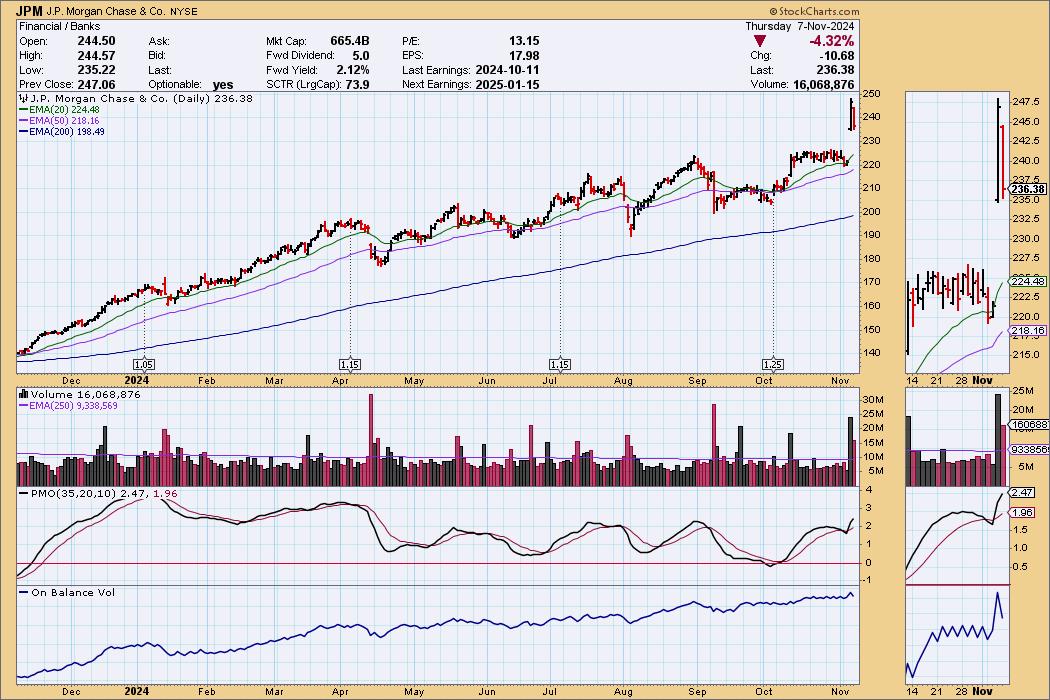Click the Low value '235.22'

tap(96, 70)
